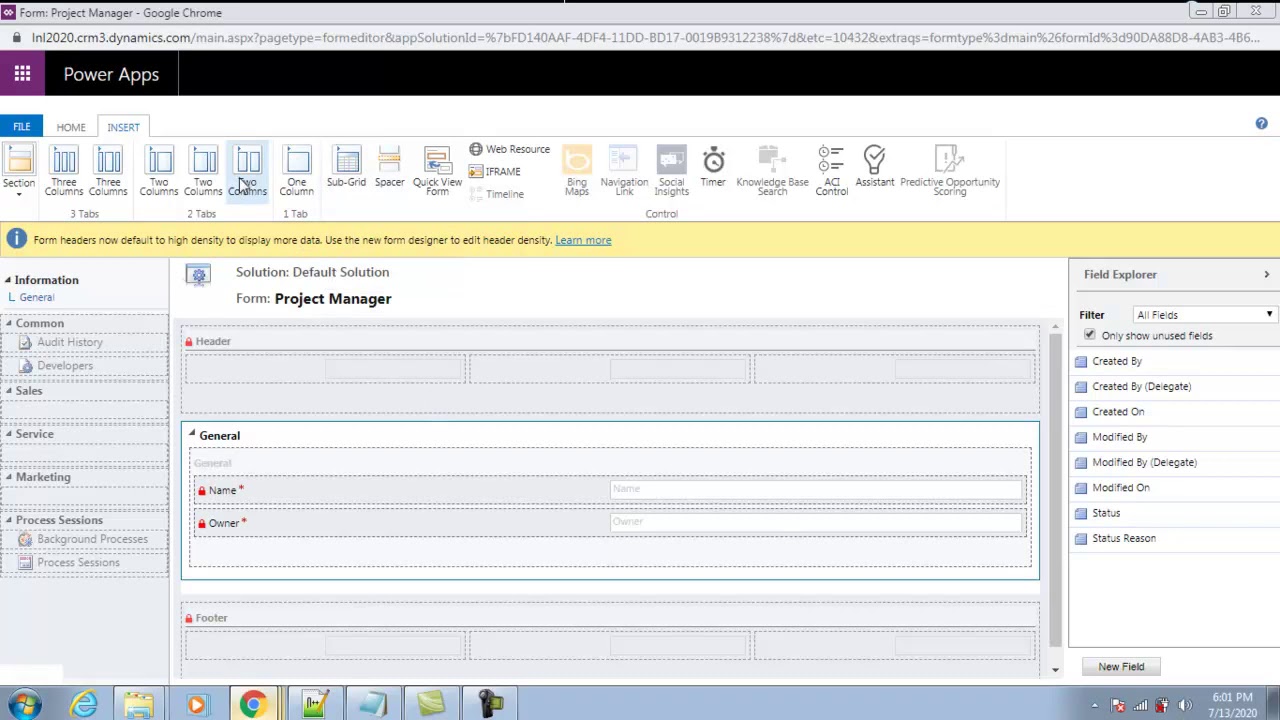Insert ACI Control

coord(831,171)
